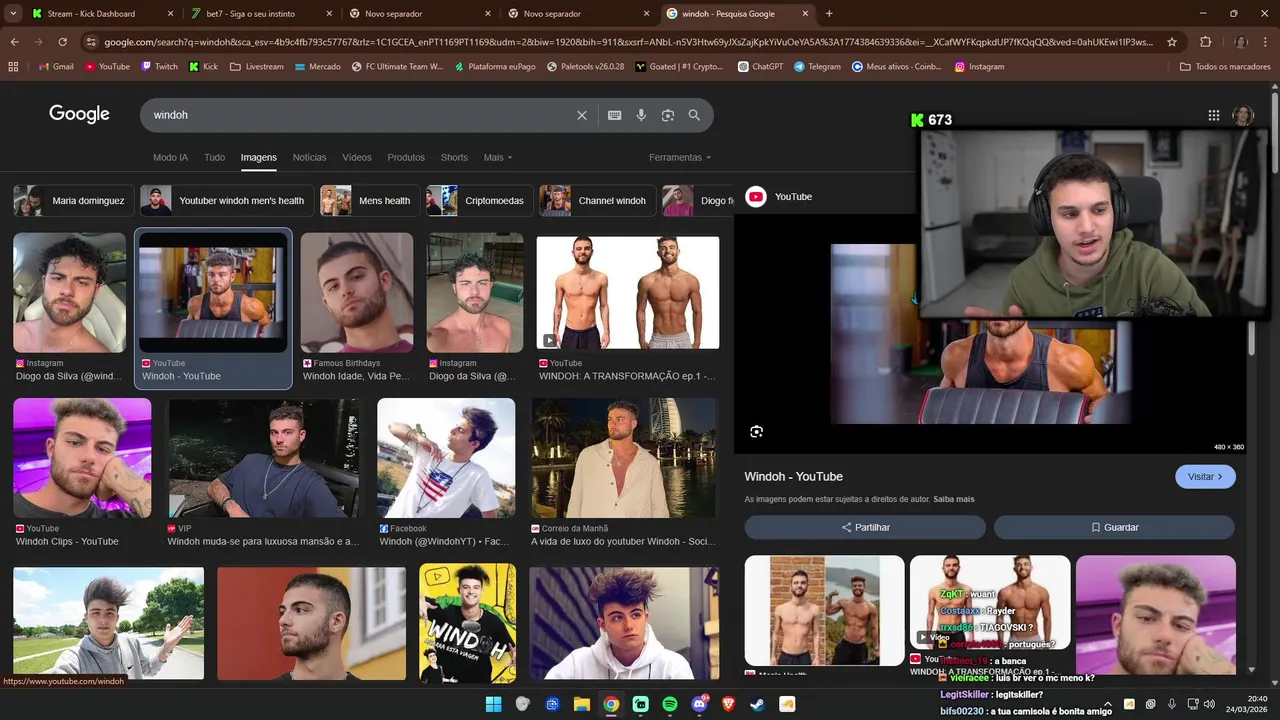Open WINDOH: A TRANSFORMAÇÃO ep.1 thumbnail

coord(628,293)
